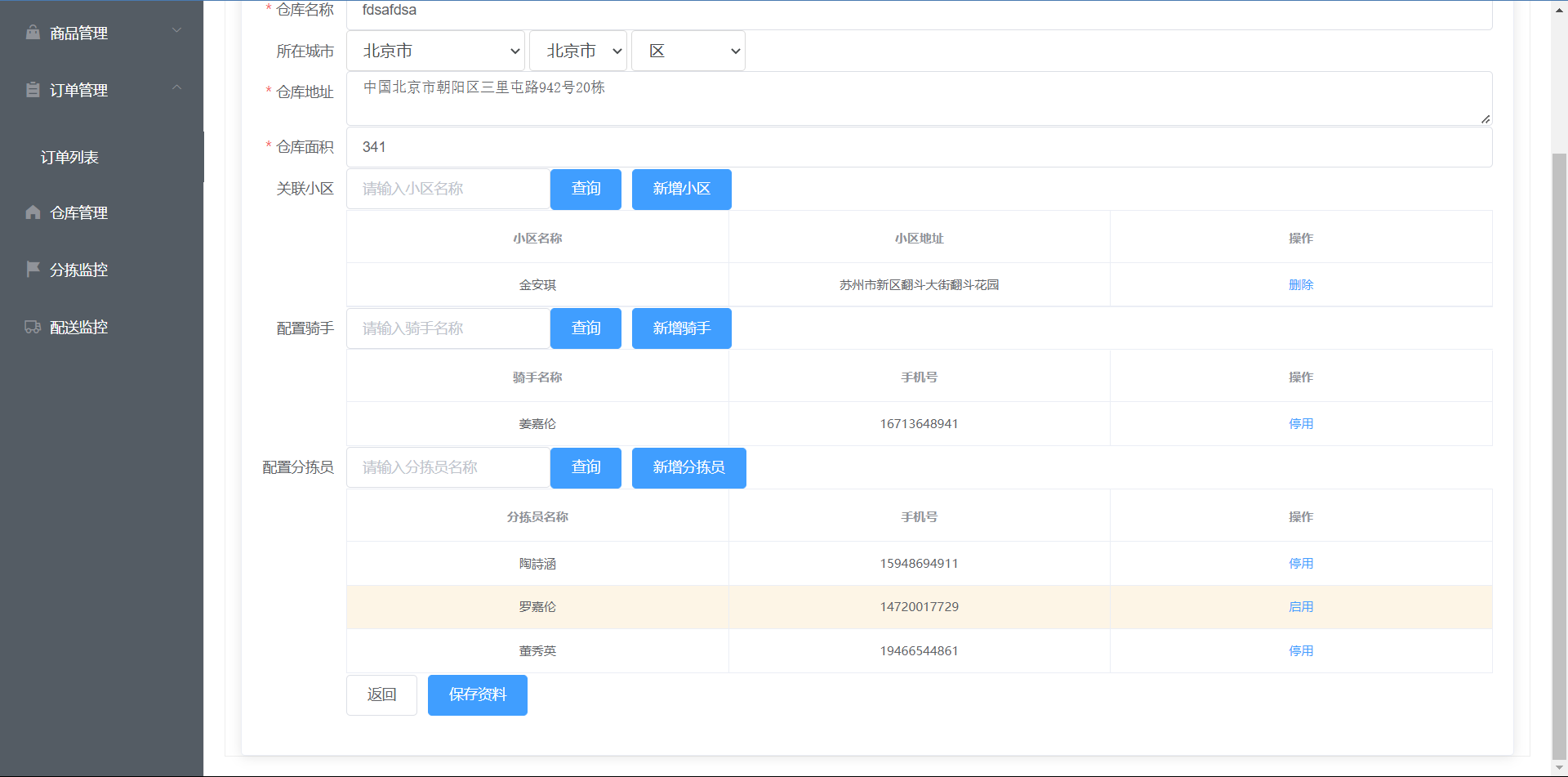Click the 新增骑手 button

682,328
